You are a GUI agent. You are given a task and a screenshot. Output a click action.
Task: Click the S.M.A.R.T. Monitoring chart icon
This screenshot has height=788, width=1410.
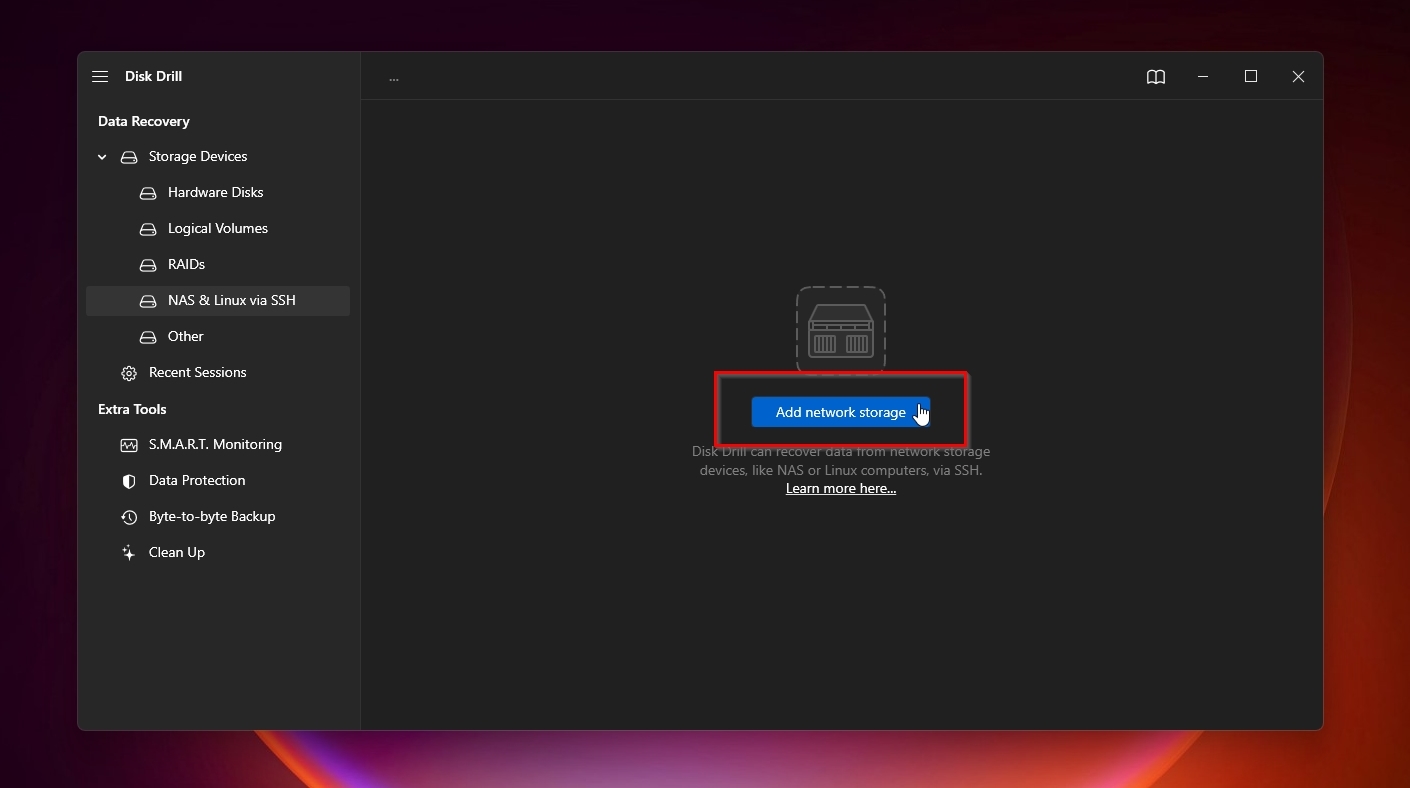coord(129,445)
